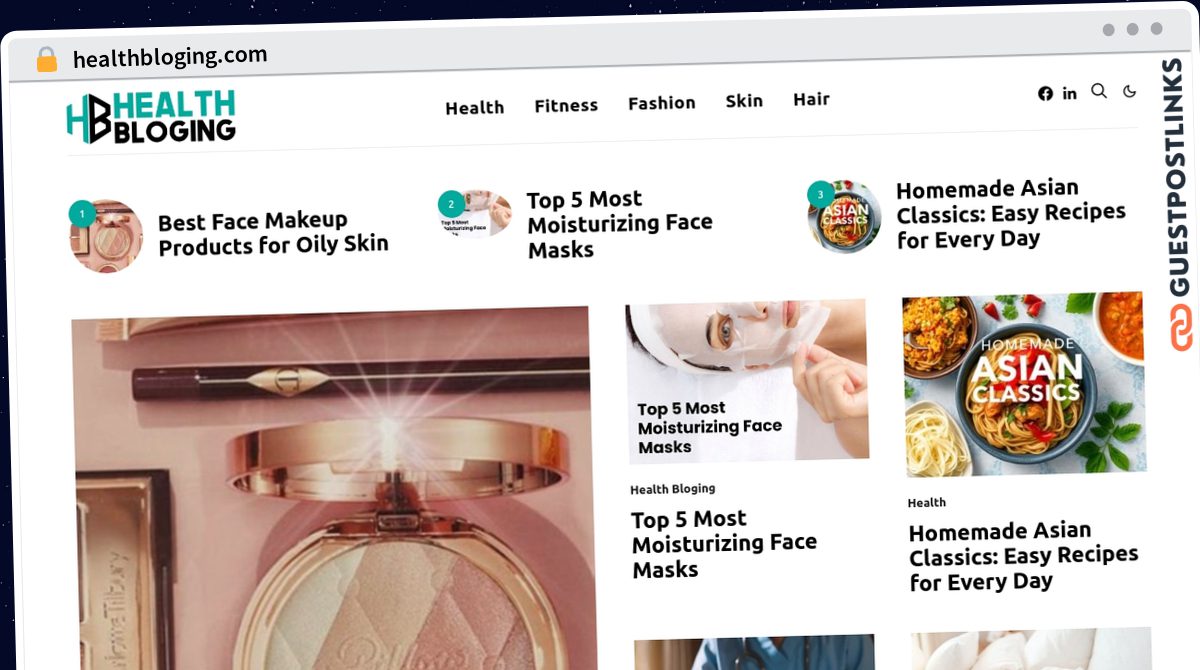Open trending headline Homemade Asian Classics
Screen dimensions: 1200x670
(1011, 213)
